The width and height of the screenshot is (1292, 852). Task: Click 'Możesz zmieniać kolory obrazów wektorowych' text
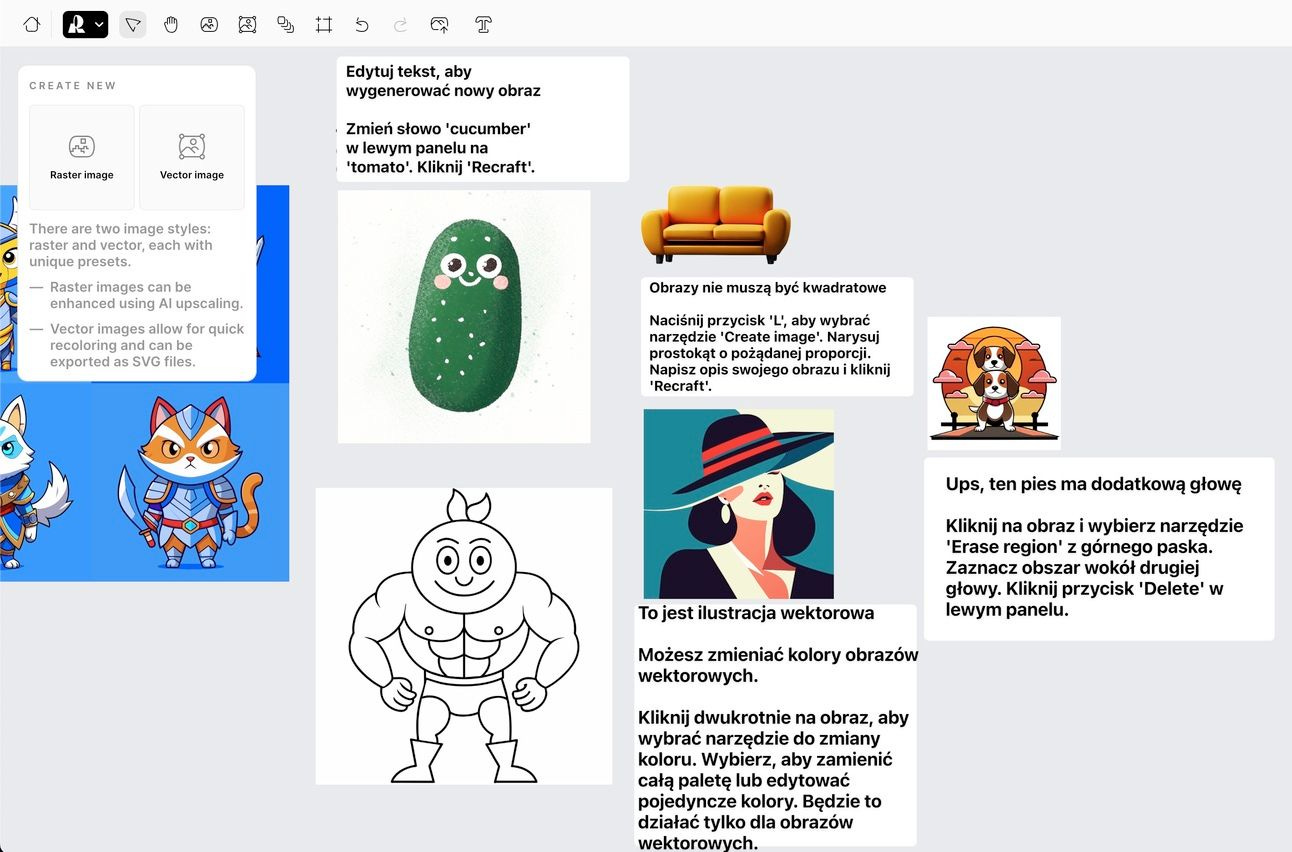tap(778, 665)
